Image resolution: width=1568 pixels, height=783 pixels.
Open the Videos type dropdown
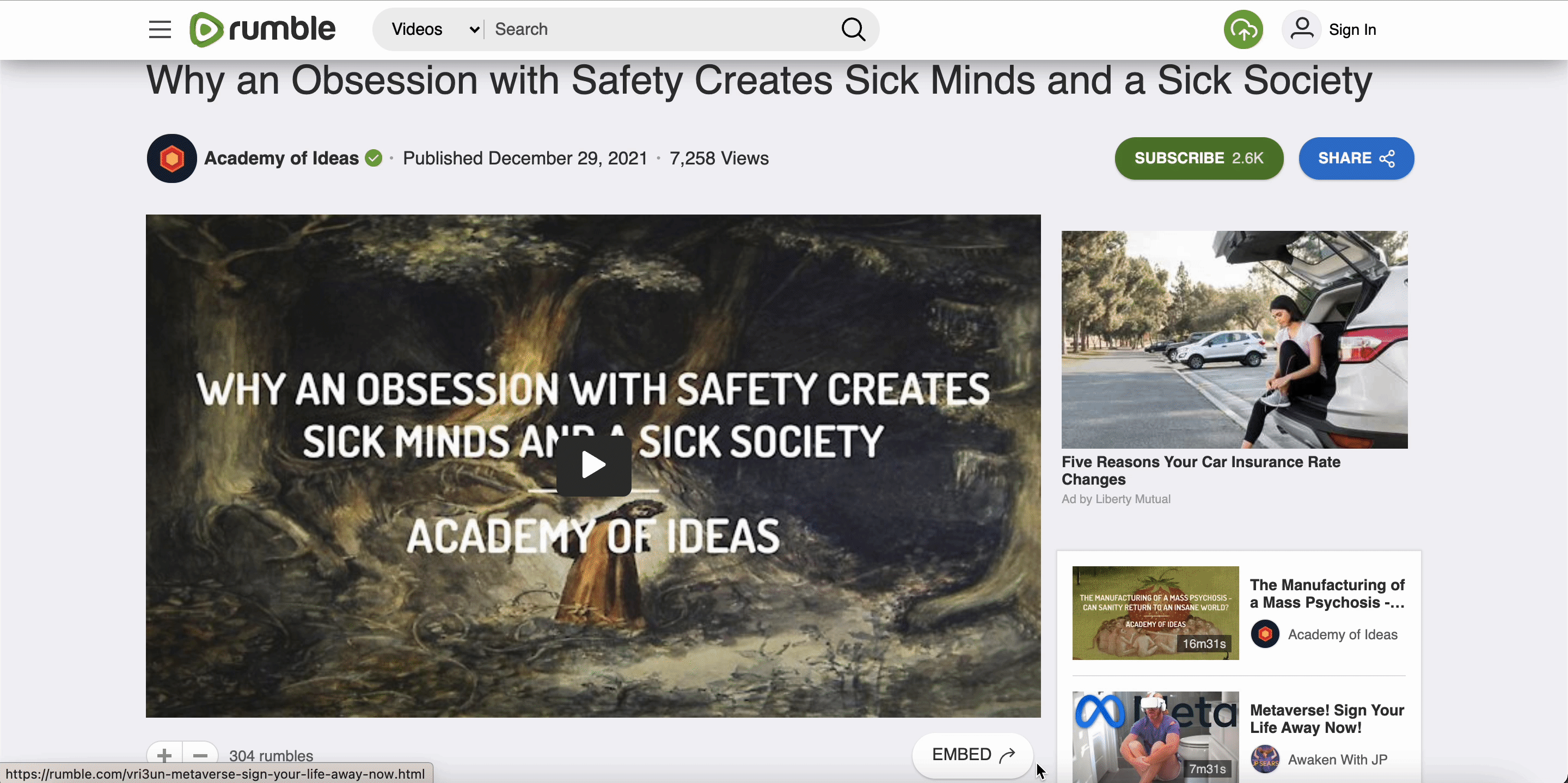click(x=429, y=29)
